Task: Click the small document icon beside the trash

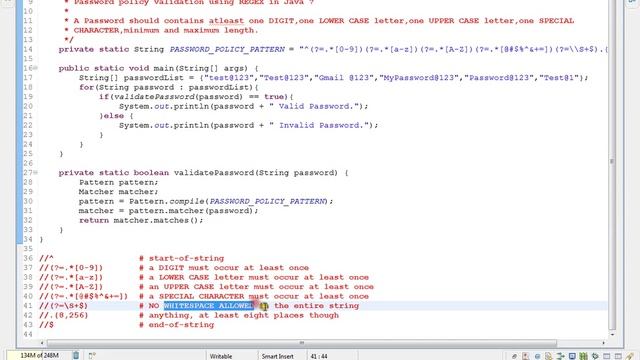Action: pyautogui.click(x=92, y=356)
